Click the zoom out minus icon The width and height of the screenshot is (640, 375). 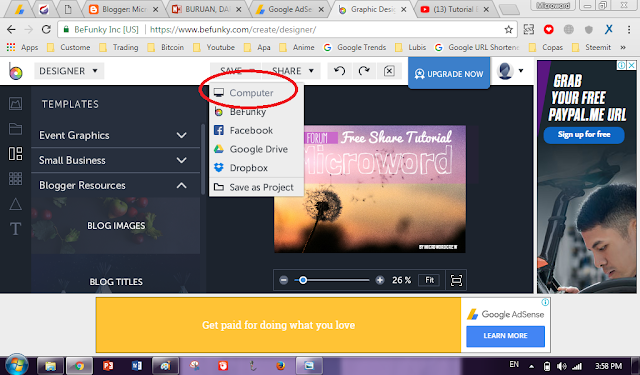coord(284,280)
